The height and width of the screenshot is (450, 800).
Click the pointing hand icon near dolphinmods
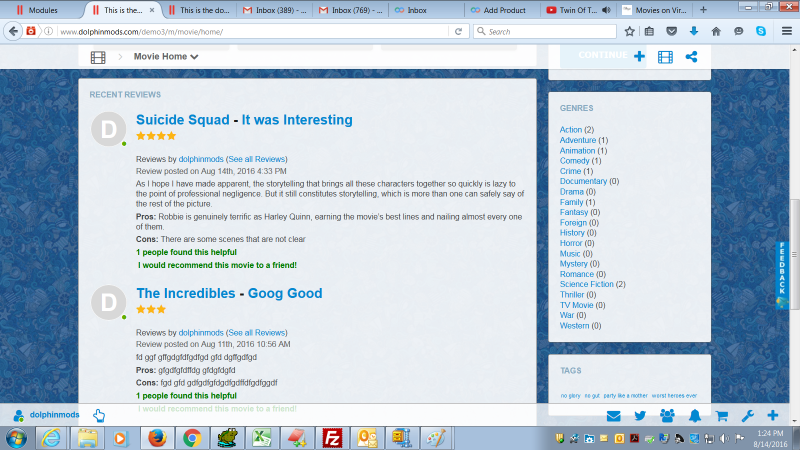click(x=99, y=415)
